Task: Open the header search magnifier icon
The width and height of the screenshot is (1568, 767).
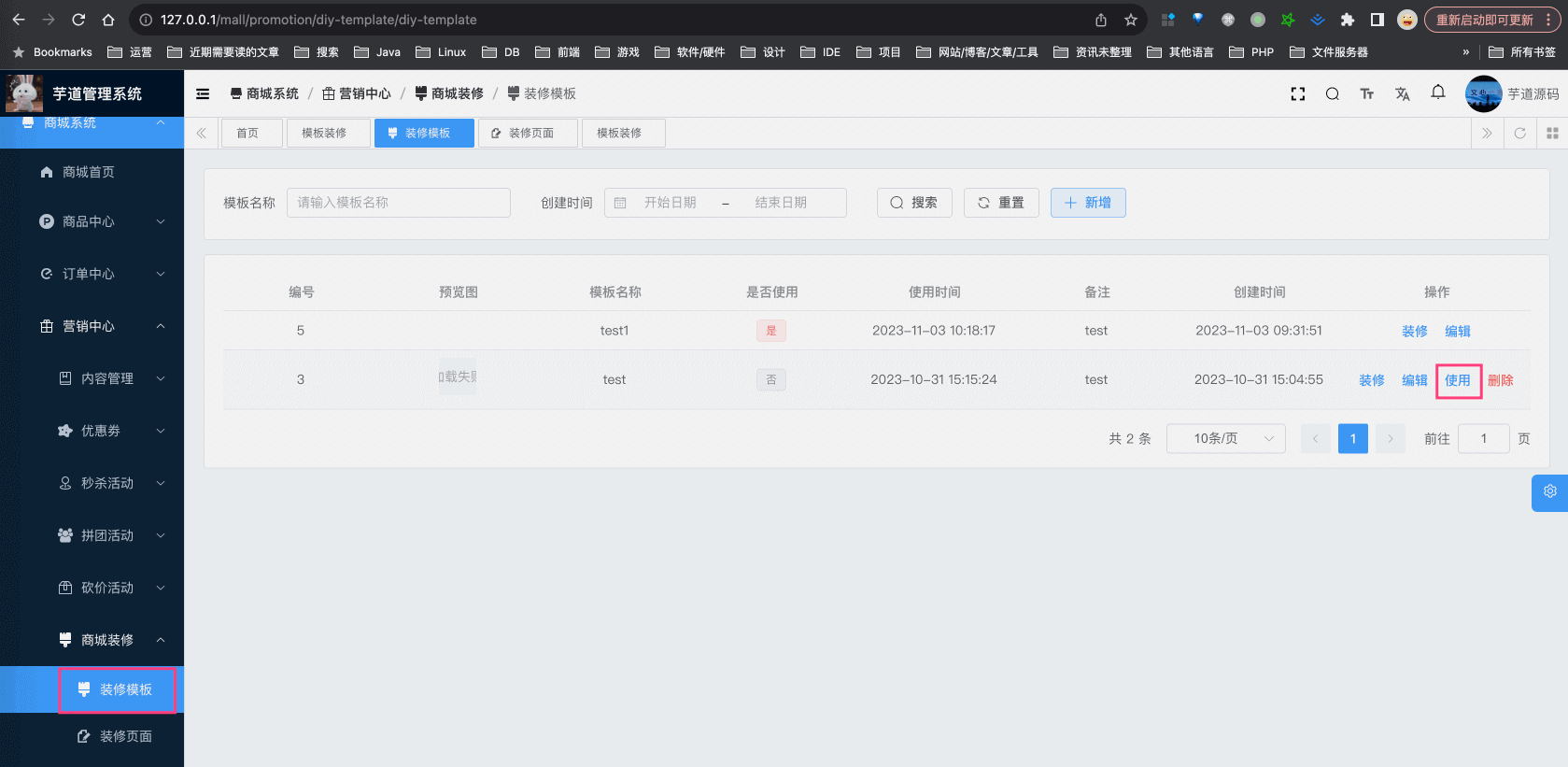Action: (1332, 93)
